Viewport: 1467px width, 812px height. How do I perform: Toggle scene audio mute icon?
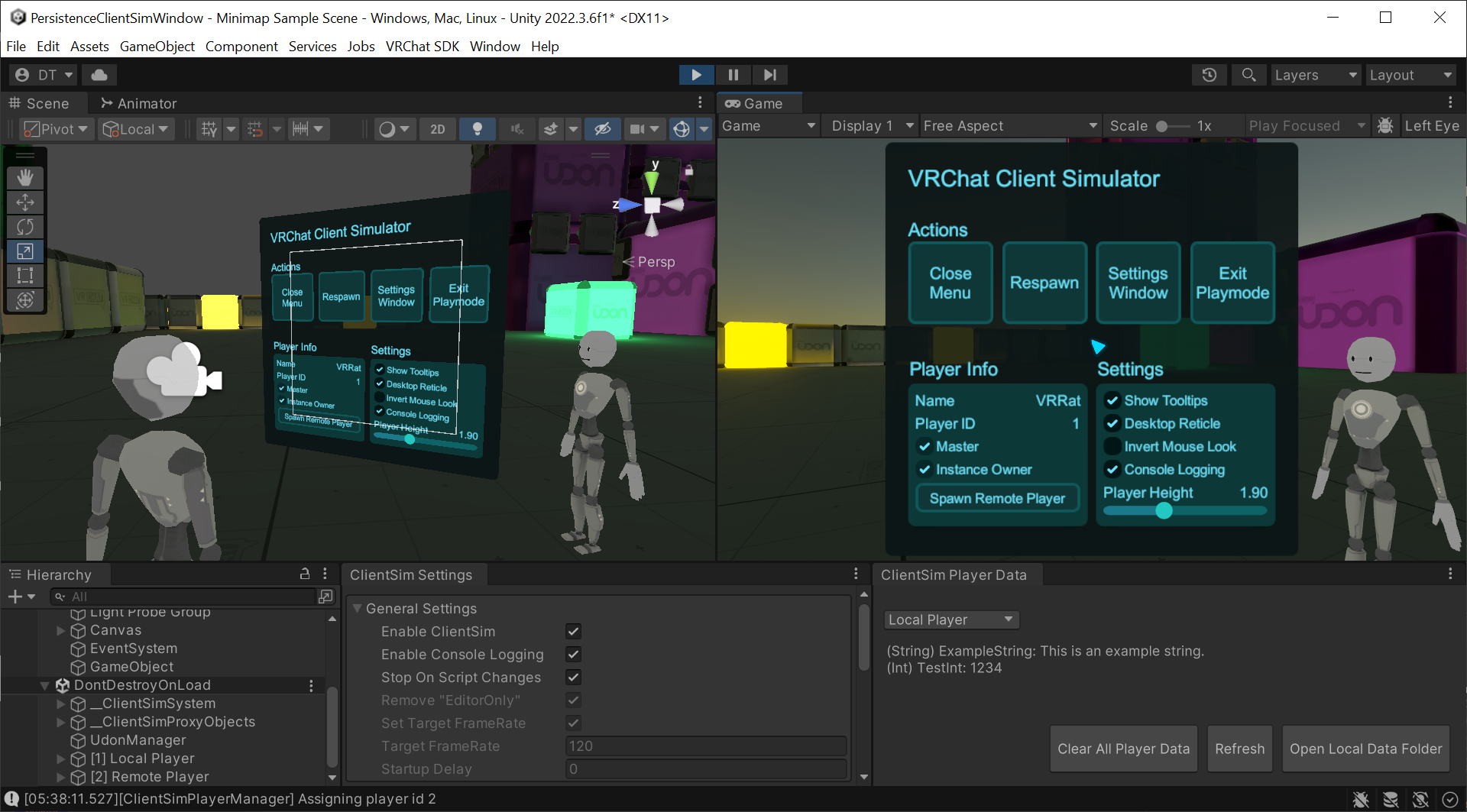[517, 129]
